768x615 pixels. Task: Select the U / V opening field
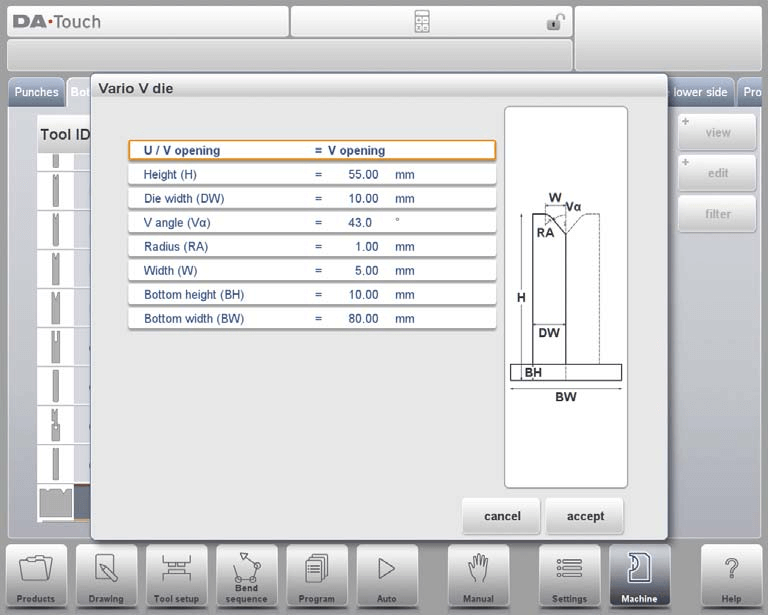tap(312, 150)
